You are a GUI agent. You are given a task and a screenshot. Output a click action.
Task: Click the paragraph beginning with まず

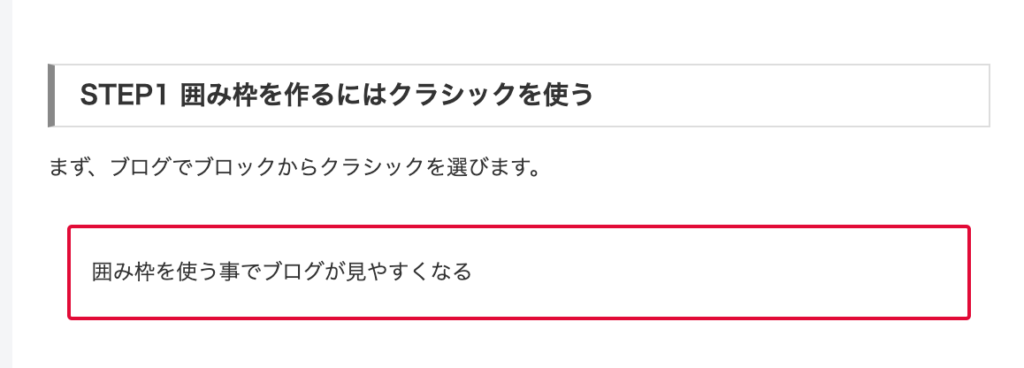[x=295, y=168]
